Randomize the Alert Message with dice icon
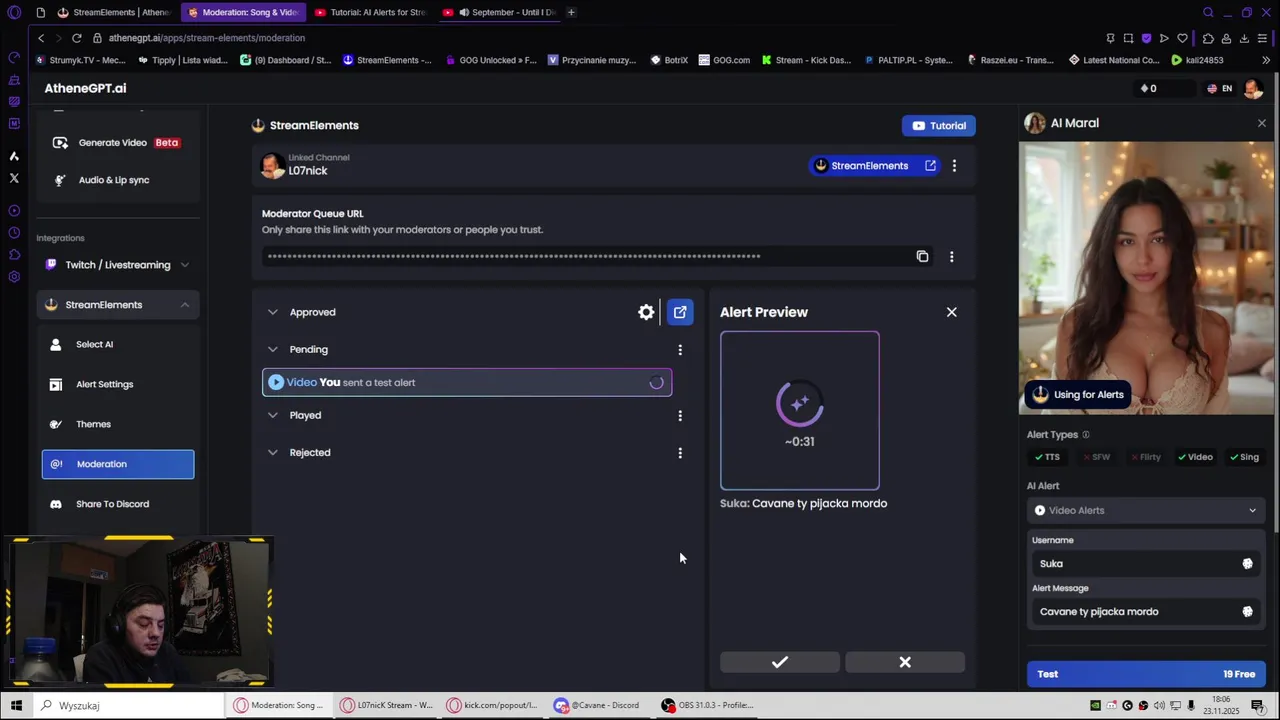The image size is (1280, 720). coord(1247,612)
